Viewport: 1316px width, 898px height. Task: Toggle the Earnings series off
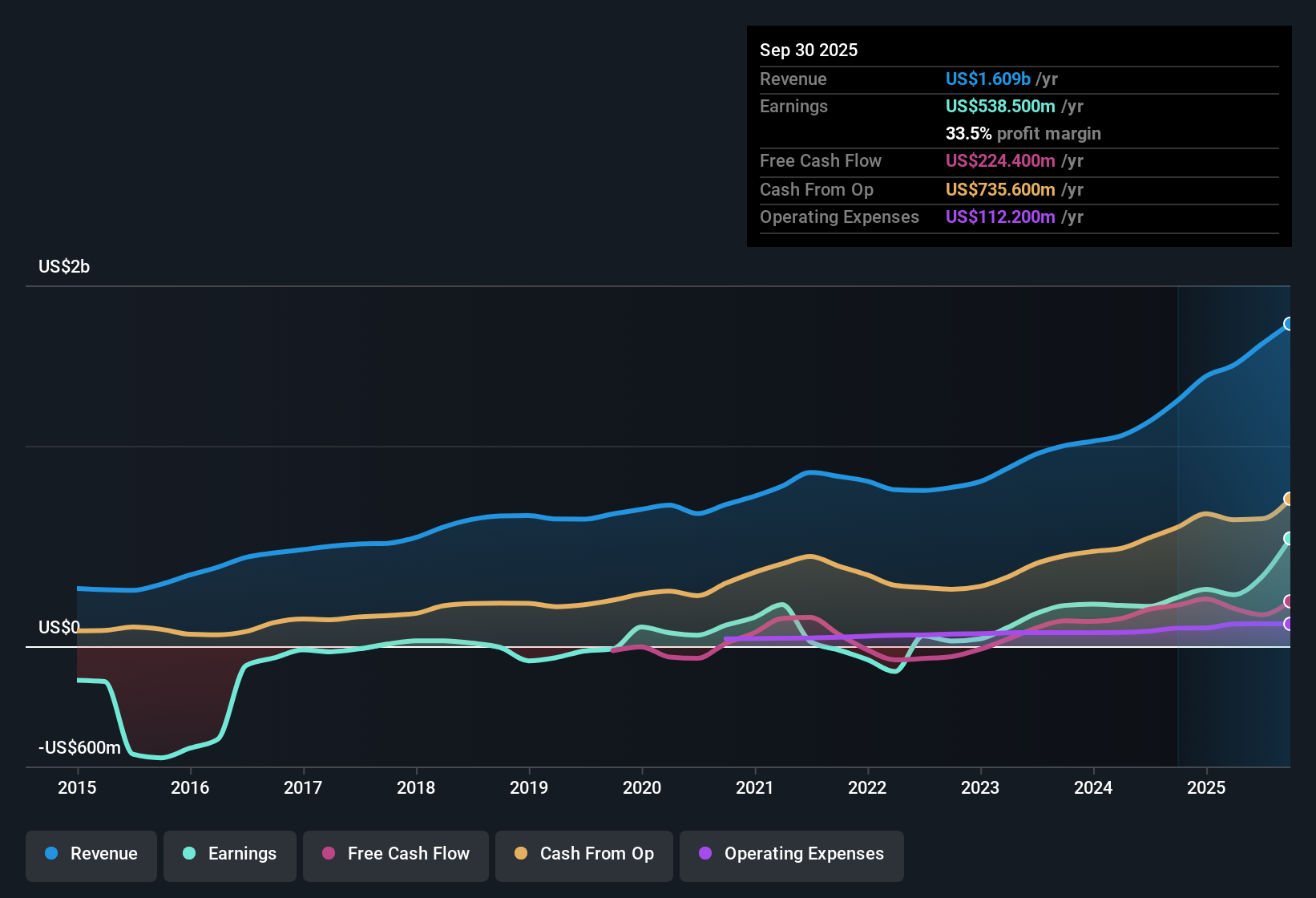pos(229,854)
